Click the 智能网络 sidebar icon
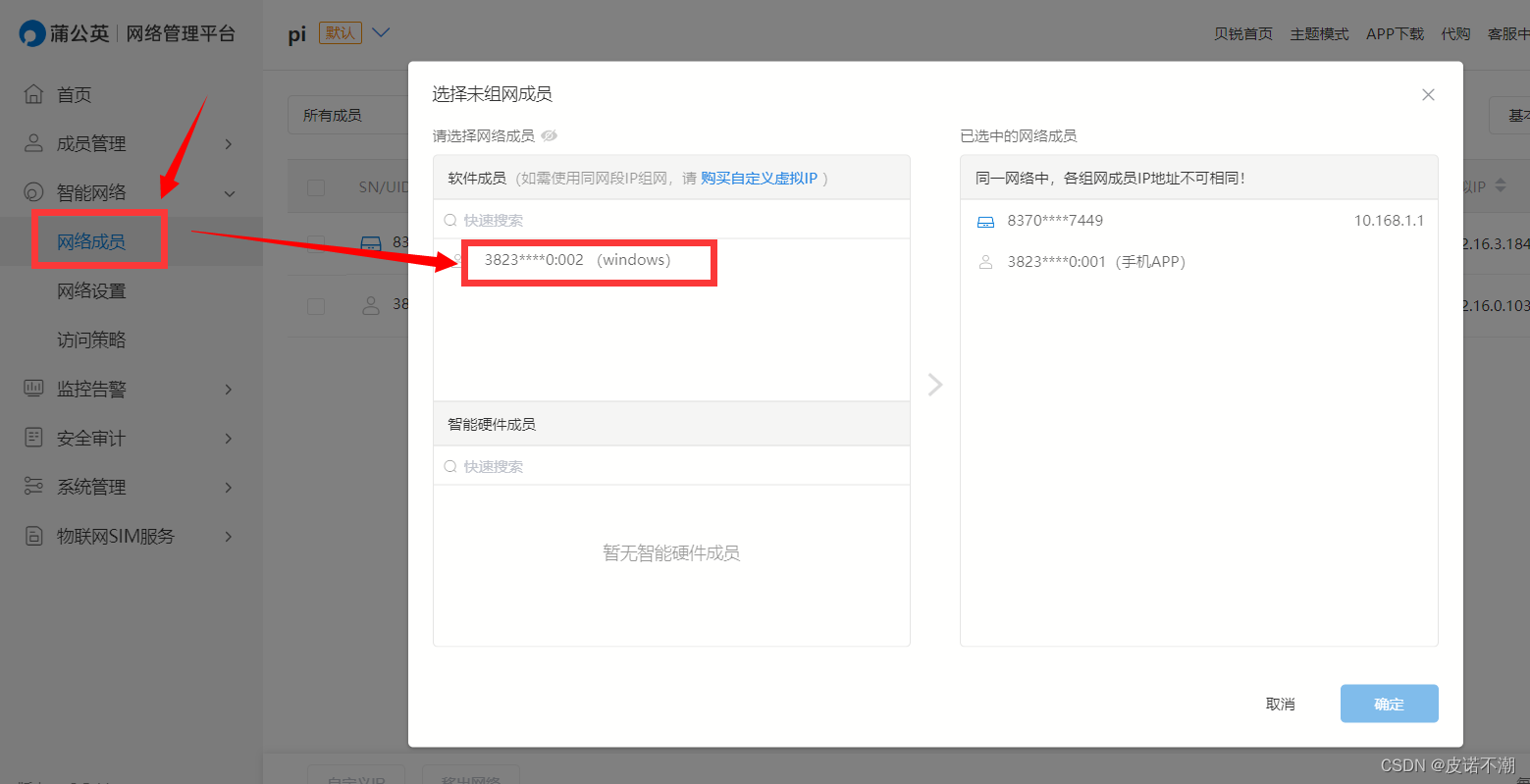 (x=33, y=192)
